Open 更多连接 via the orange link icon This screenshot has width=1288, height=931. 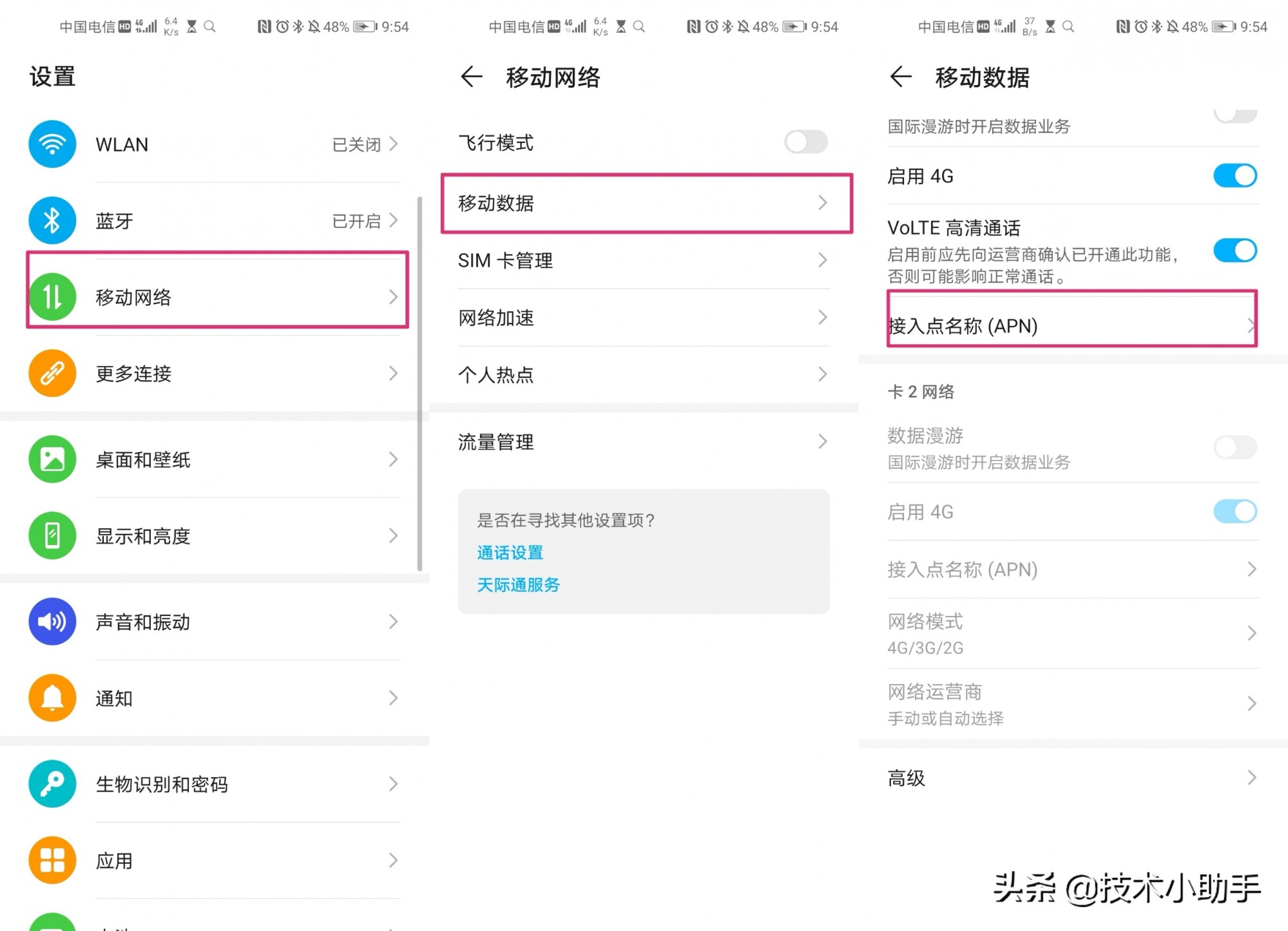pos(52,374)
